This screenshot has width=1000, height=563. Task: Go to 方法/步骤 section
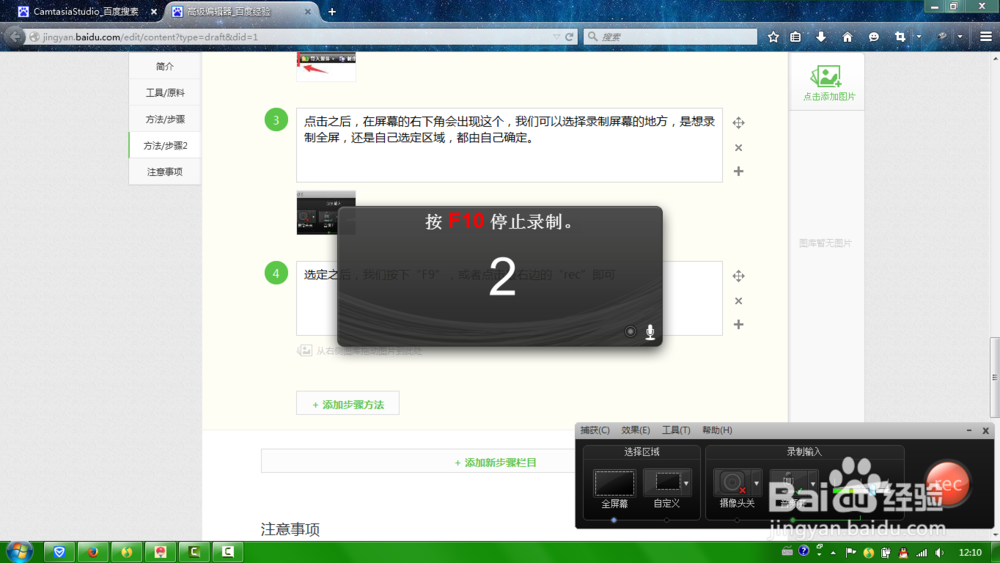pyautogui.click(x=165, y=119)
